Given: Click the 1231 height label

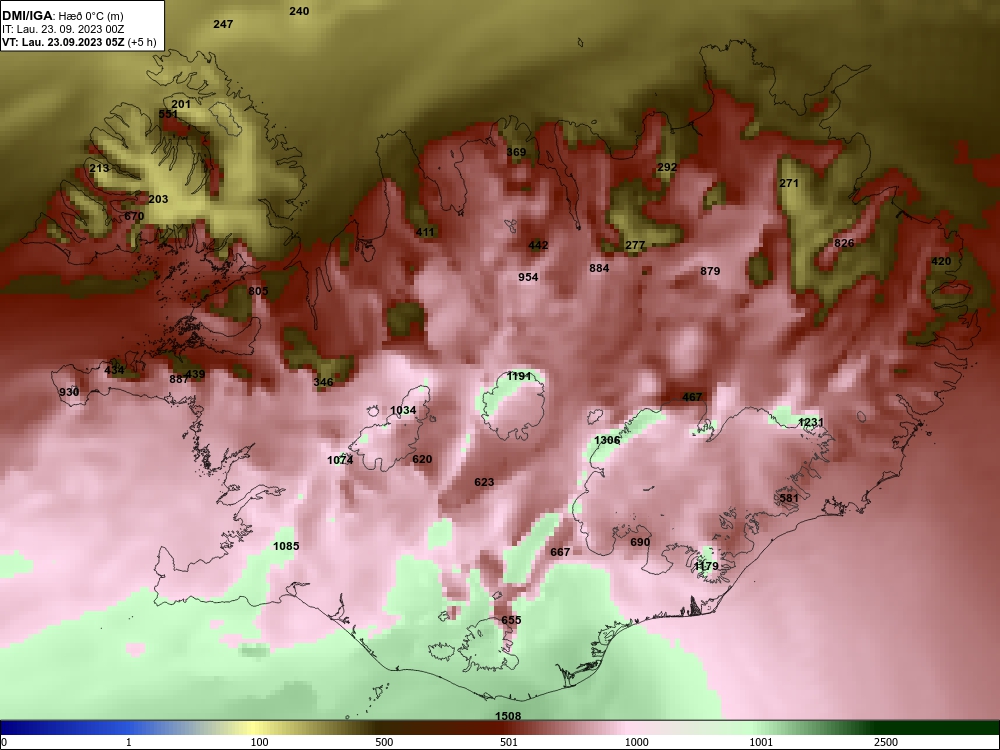Looking at the screenshot, I should 811,422.
